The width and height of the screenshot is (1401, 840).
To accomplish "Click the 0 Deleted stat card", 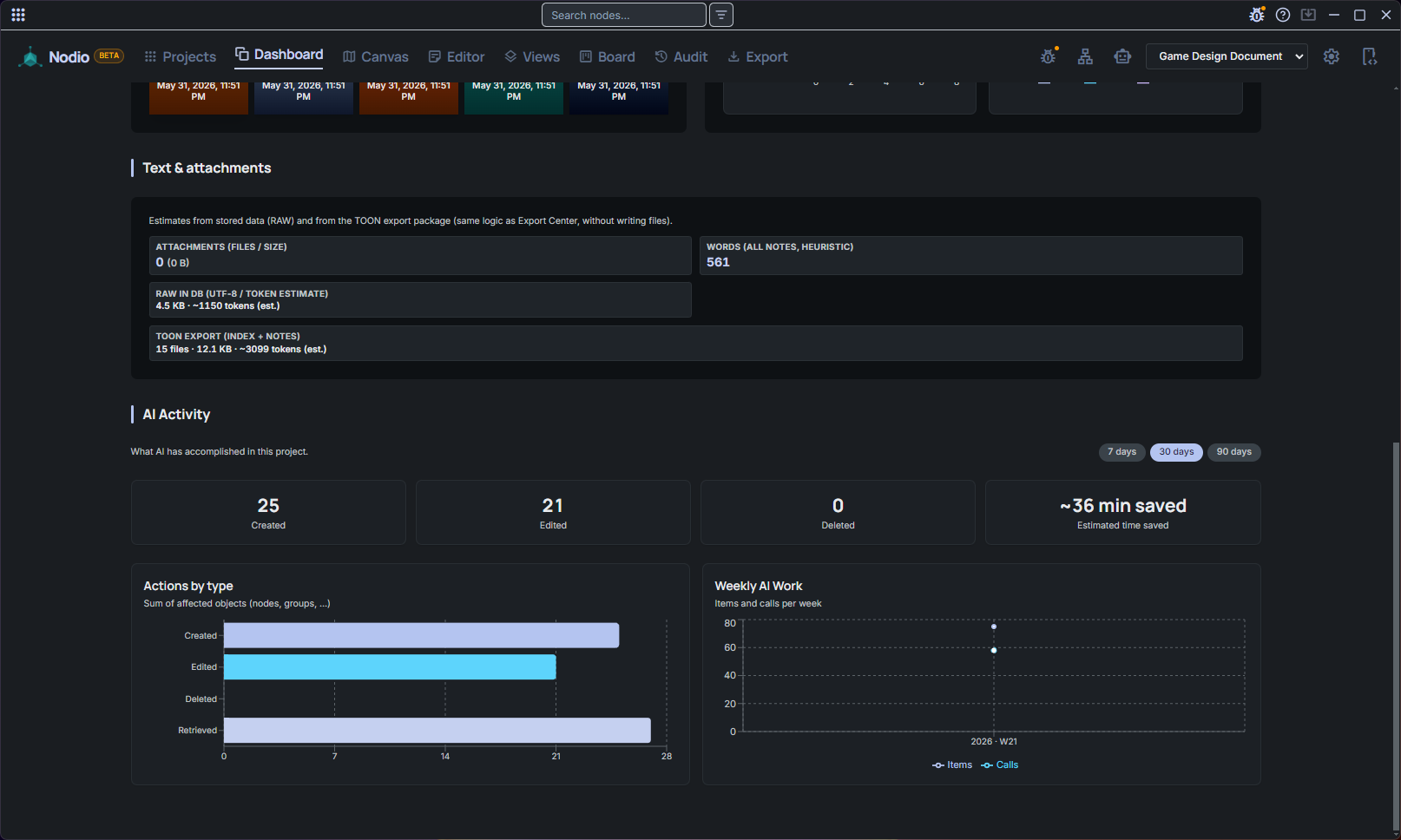I will [x=838, y=513].
